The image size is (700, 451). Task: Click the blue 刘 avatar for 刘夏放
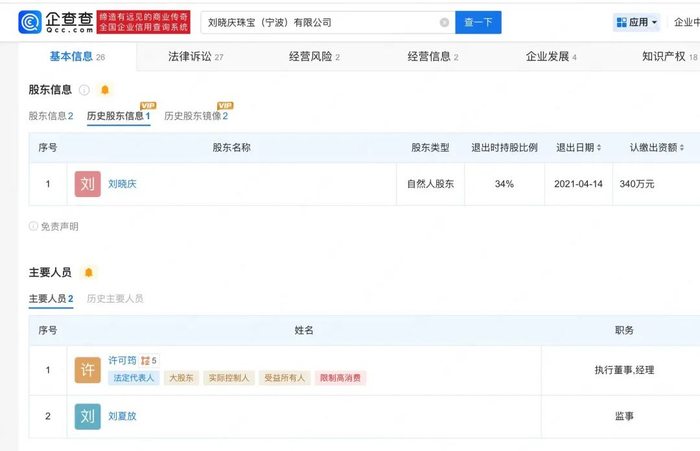87,416
